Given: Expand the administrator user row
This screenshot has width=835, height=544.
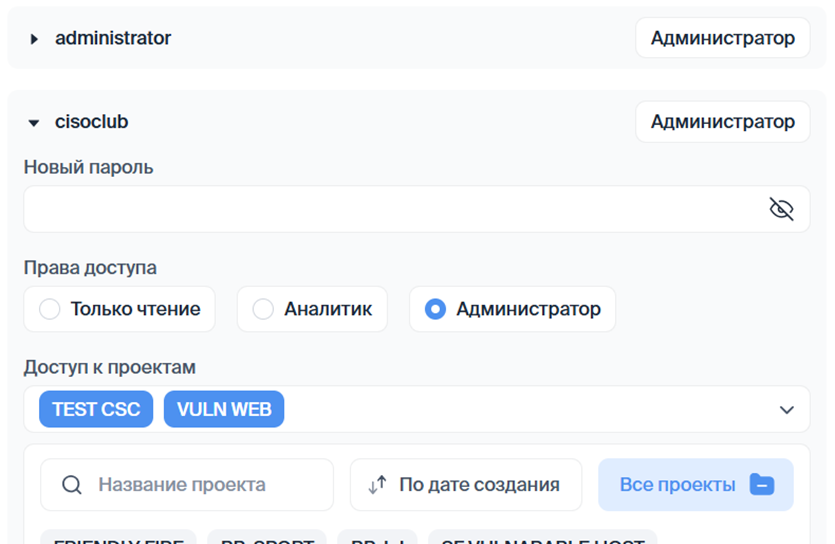Looking at the screenshot, I should pyautogui.click(x=34, y=39).
